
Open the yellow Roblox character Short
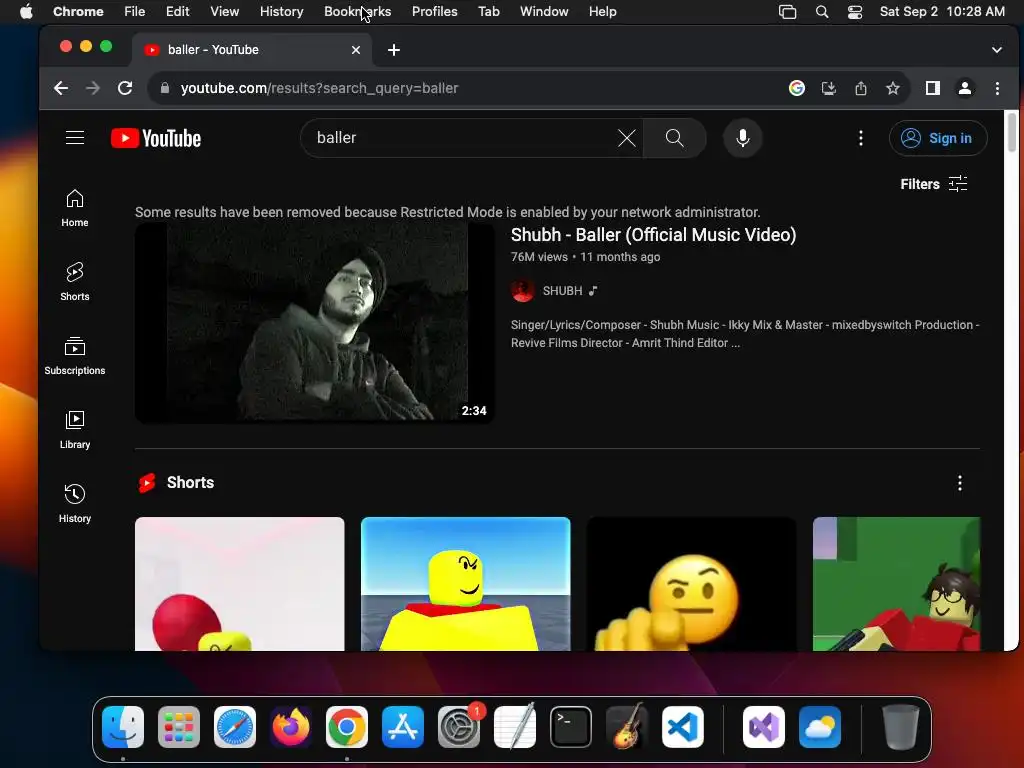tap(466, 584)
